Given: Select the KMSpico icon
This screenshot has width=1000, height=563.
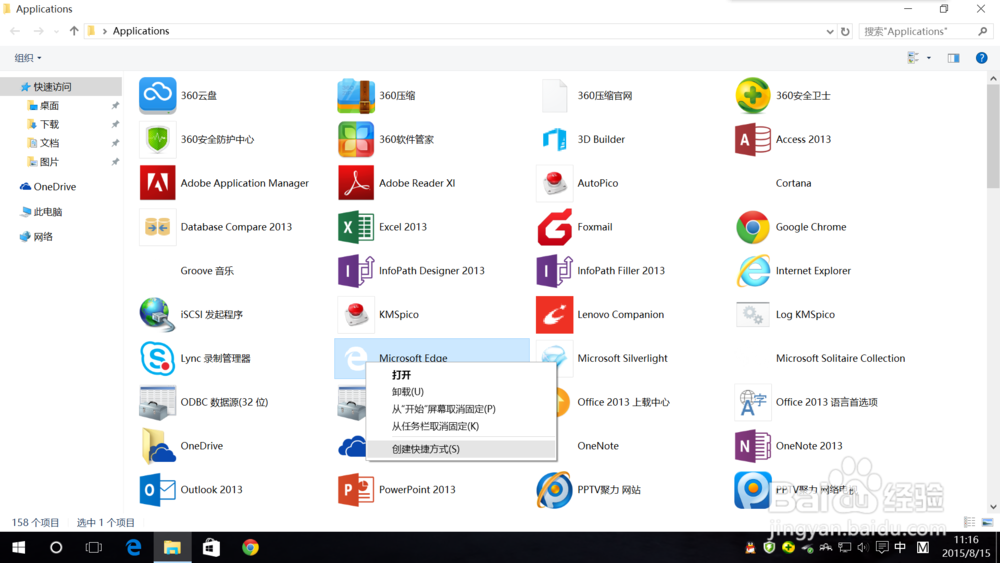Looking at the screenshot, I should [x=356, y=314].
